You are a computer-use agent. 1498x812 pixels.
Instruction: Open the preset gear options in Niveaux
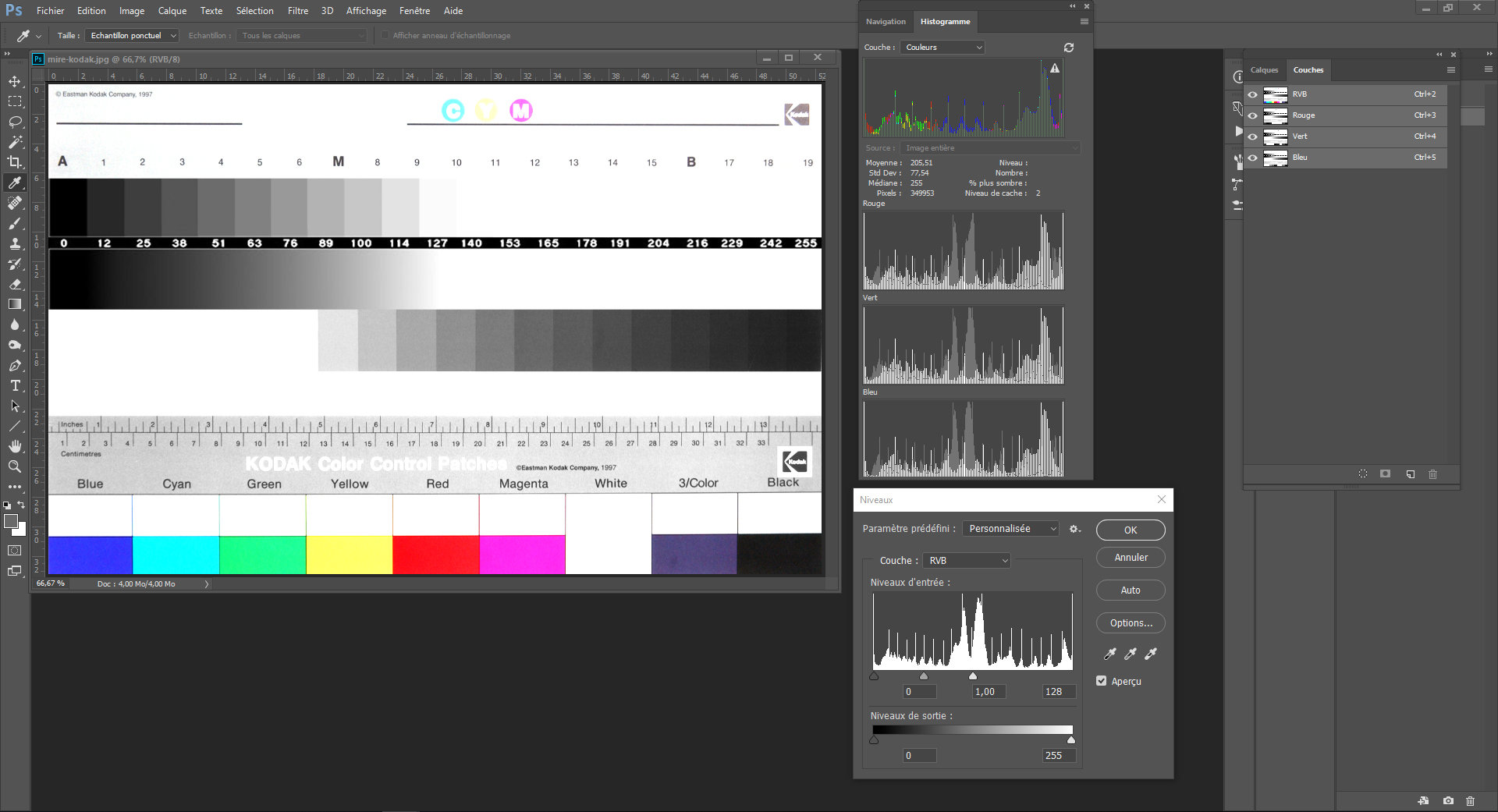coord(1074,529)
